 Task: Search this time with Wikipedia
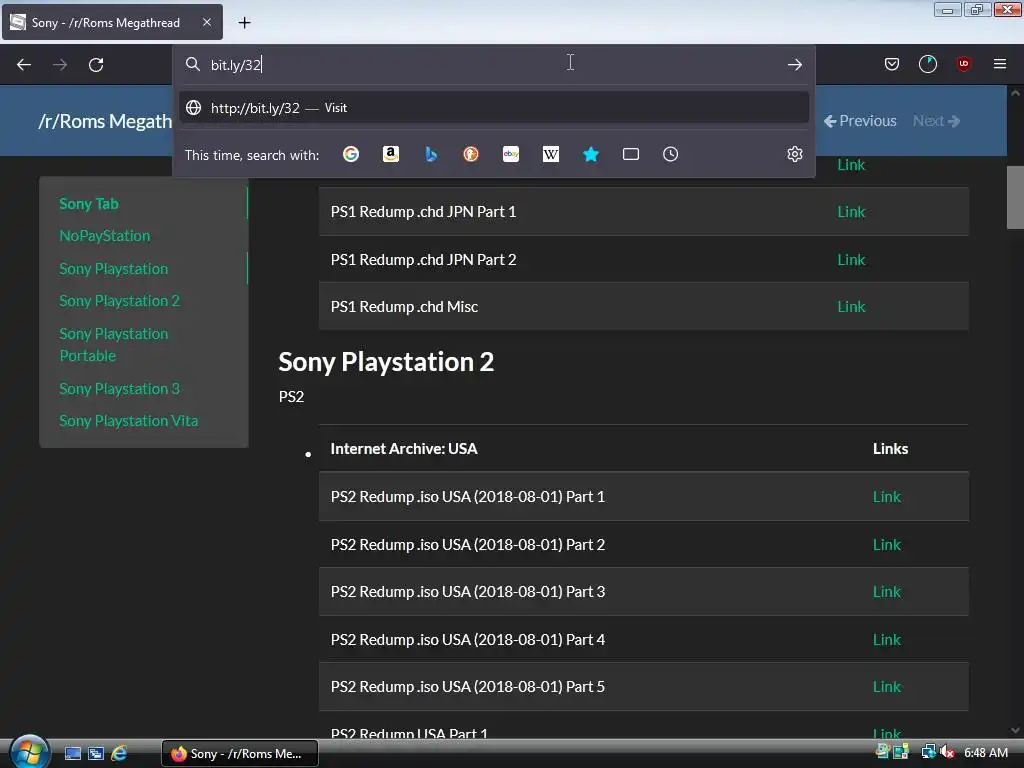[x=551, y=154]
